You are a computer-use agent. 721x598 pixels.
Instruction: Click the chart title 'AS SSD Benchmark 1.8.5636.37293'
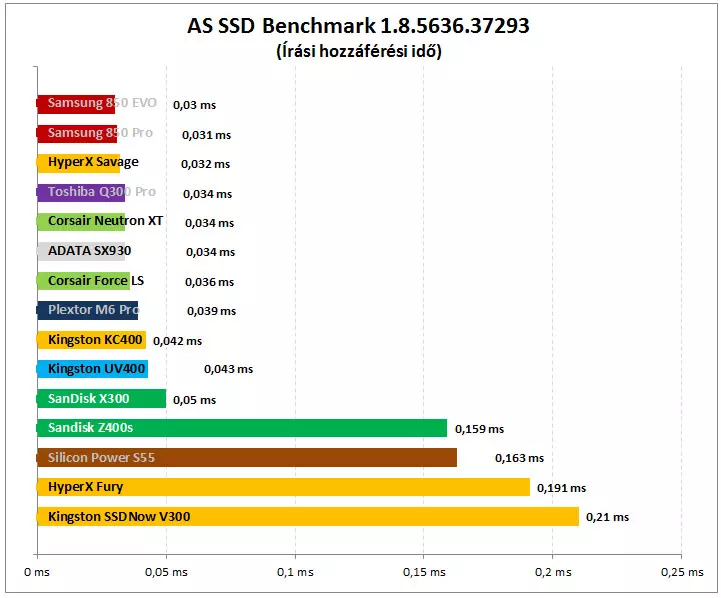pos(358,26)
